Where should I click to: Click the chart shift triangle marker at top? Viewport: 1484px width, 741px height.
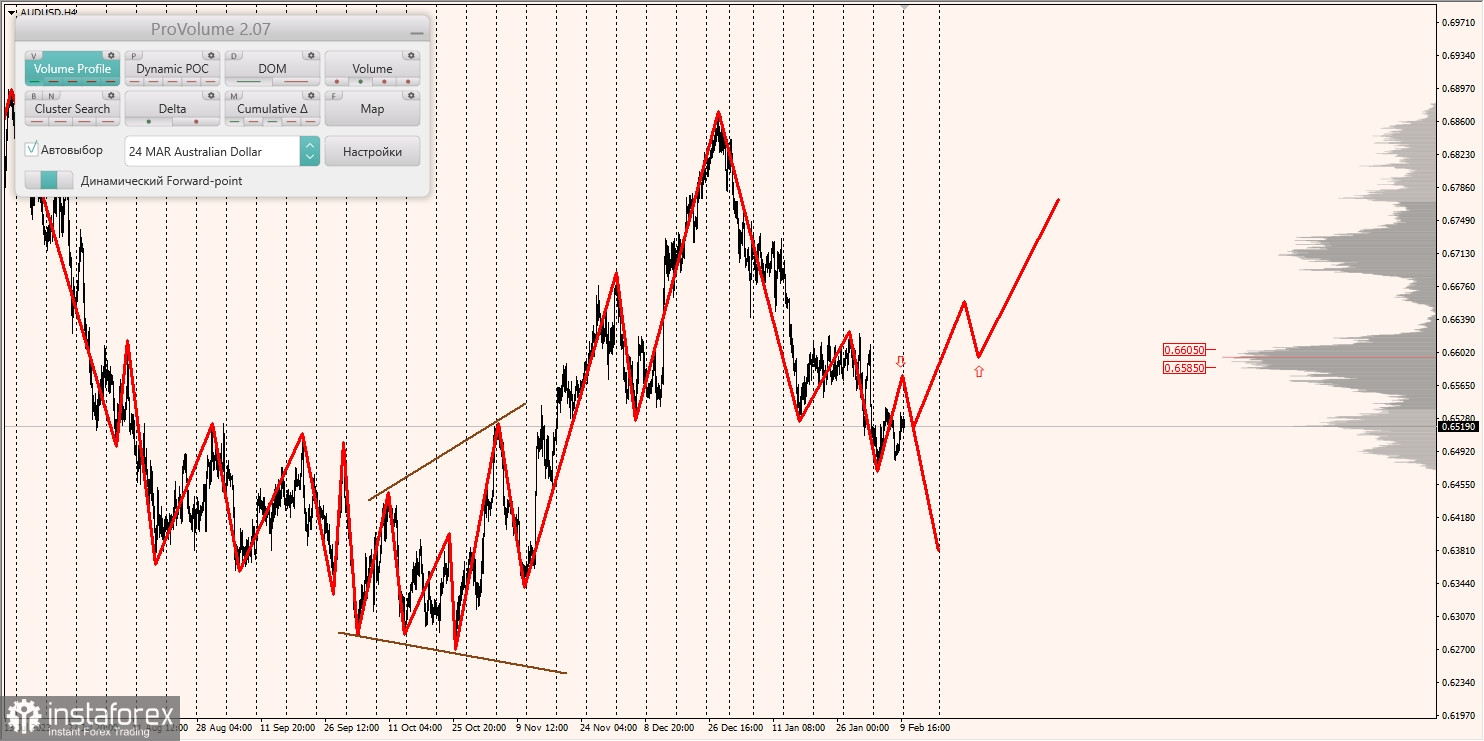pyautogui.click(x=905, y=5)
